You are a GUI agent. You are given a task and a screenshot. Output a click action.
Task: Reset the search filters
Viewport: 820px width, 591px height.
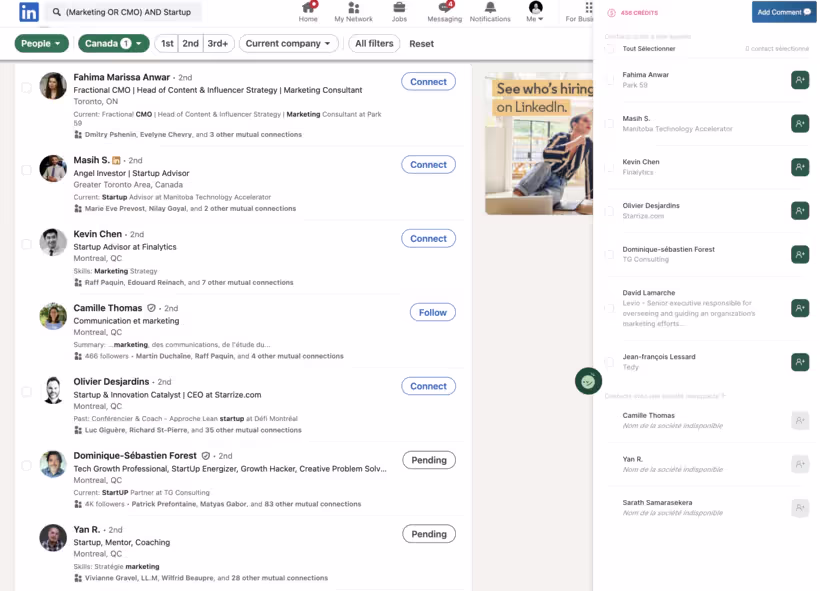(x=422, y=44)
